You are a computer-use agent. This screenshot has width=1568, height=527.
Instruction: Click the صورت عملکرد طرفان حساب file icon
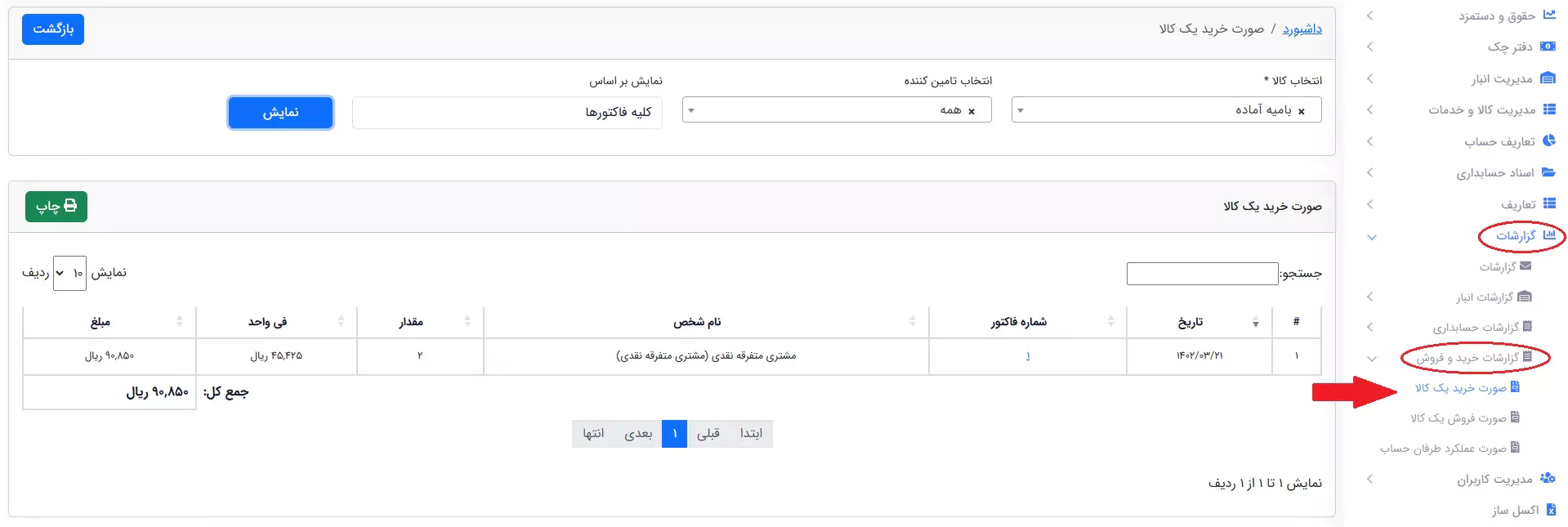point(1515,447)
